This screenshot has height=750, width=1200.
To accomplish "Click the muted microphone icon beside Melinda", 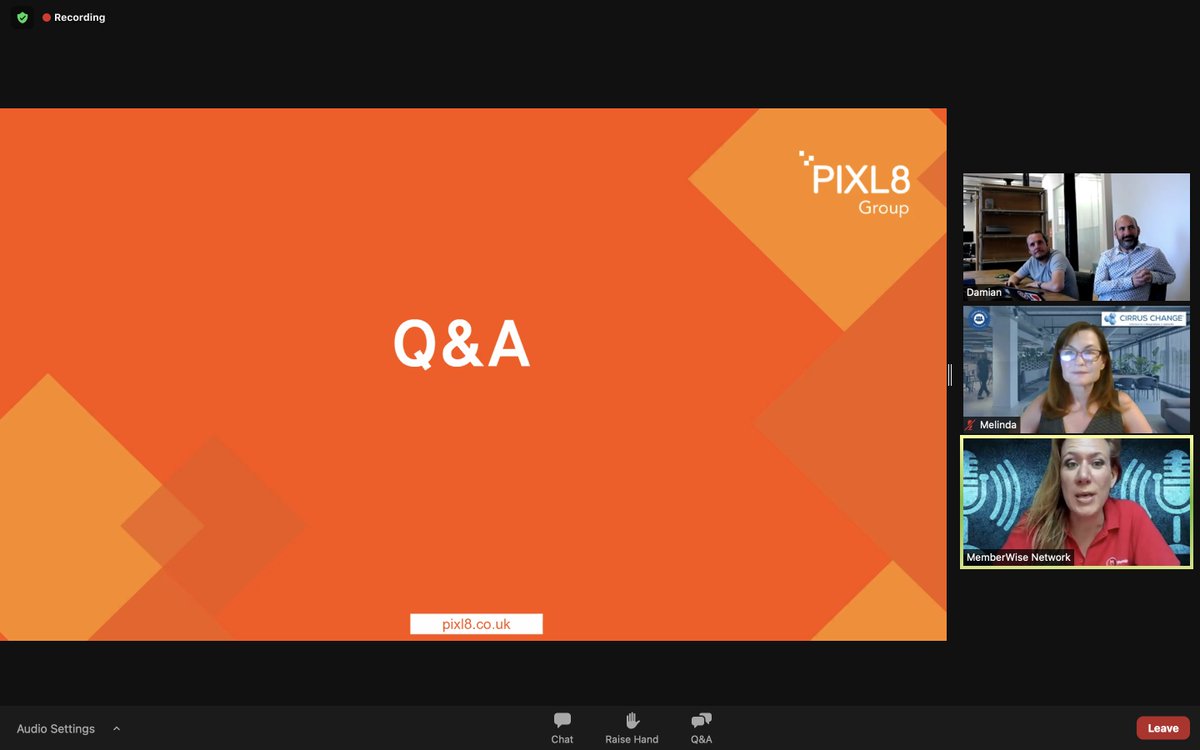I will [x=971, y=425].
